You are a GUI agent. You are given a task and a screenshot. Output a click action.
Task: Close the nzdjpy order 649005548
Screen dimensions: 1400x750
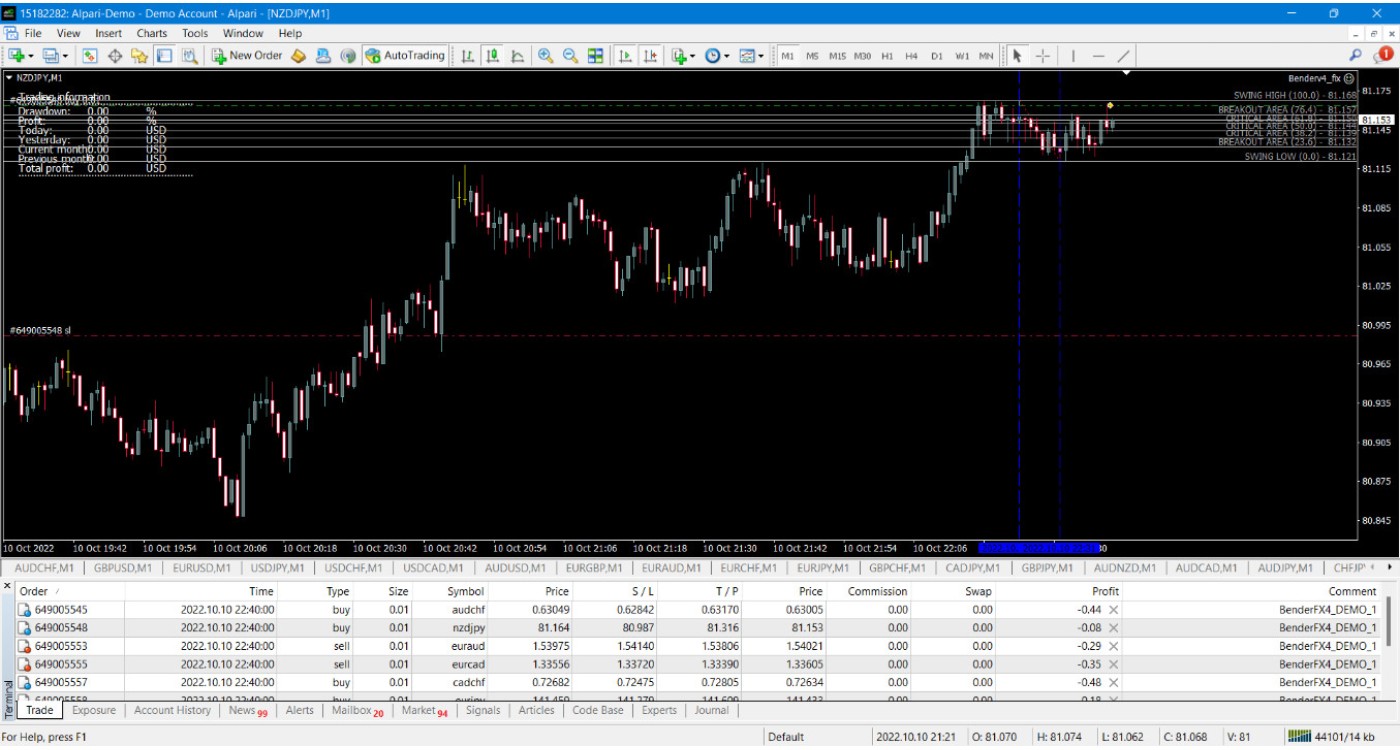[1113, 628]
